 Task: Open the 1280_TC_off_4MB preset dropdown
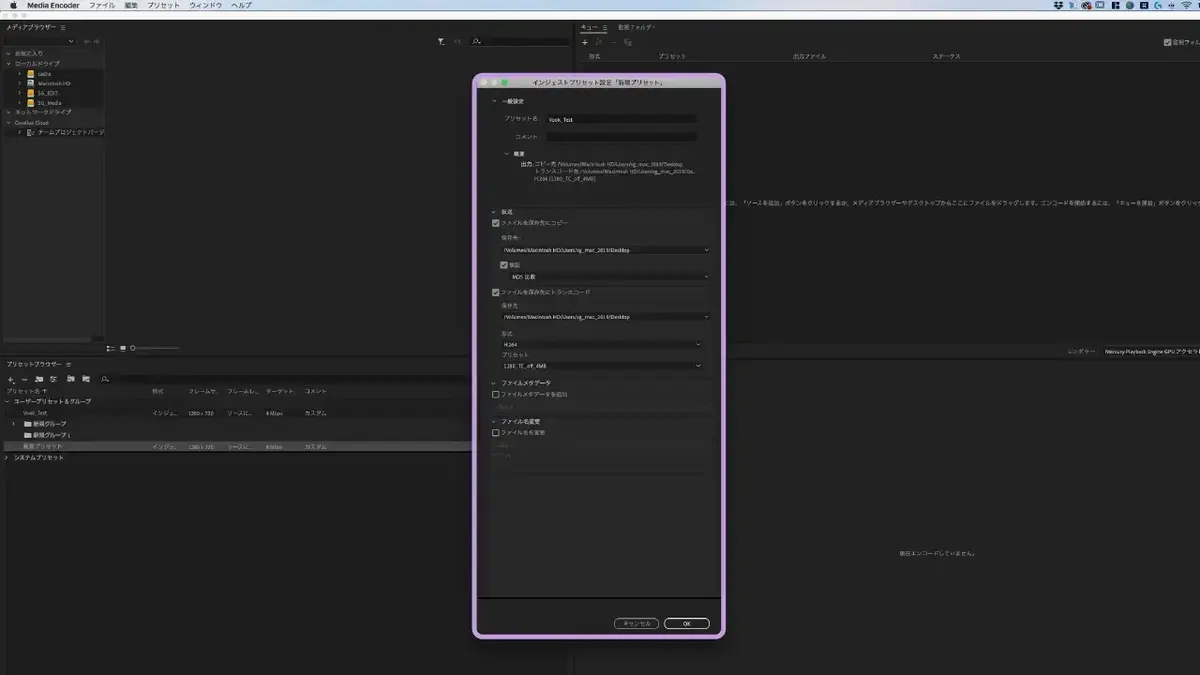602,366
